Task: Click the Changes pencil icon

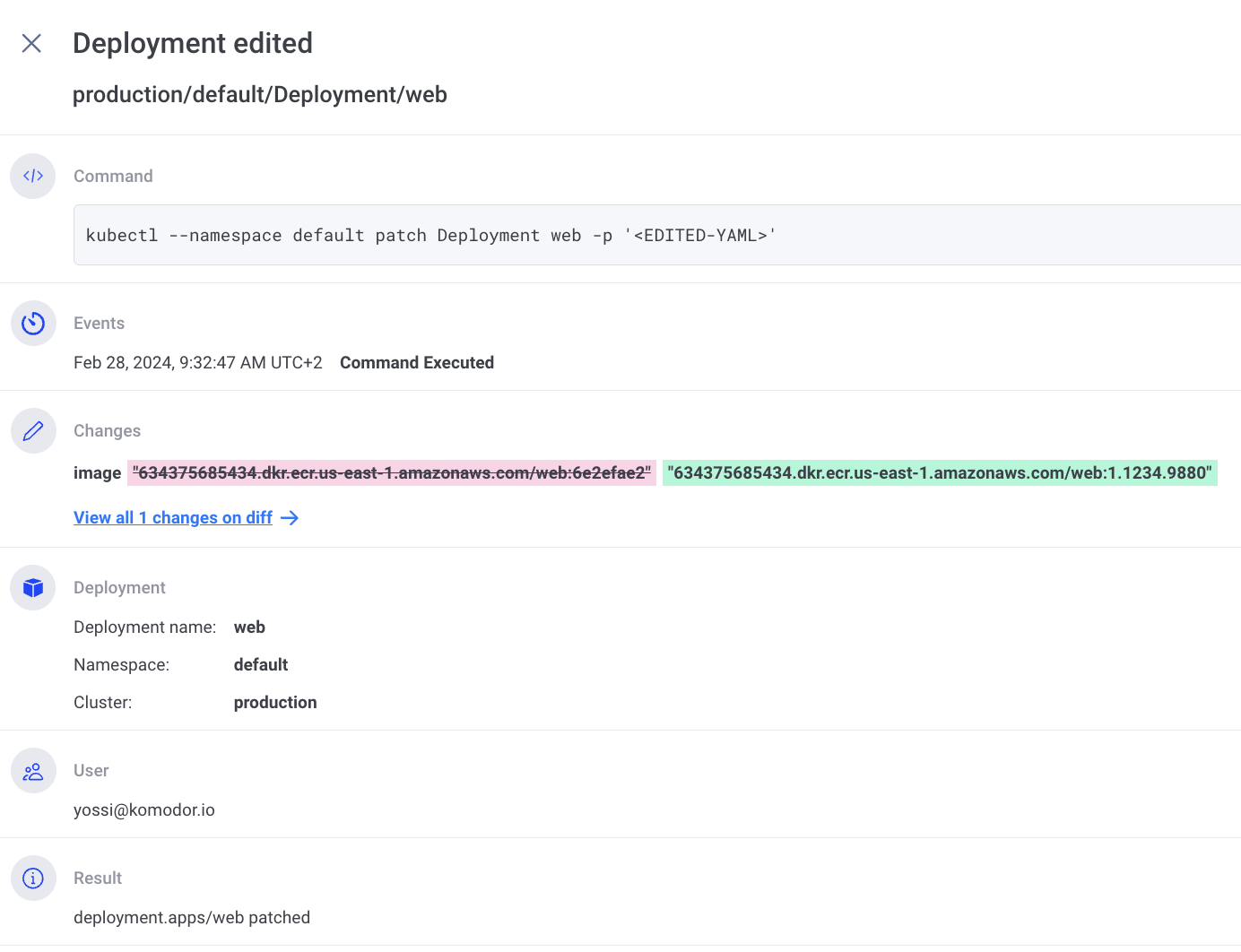Action: 33,431
